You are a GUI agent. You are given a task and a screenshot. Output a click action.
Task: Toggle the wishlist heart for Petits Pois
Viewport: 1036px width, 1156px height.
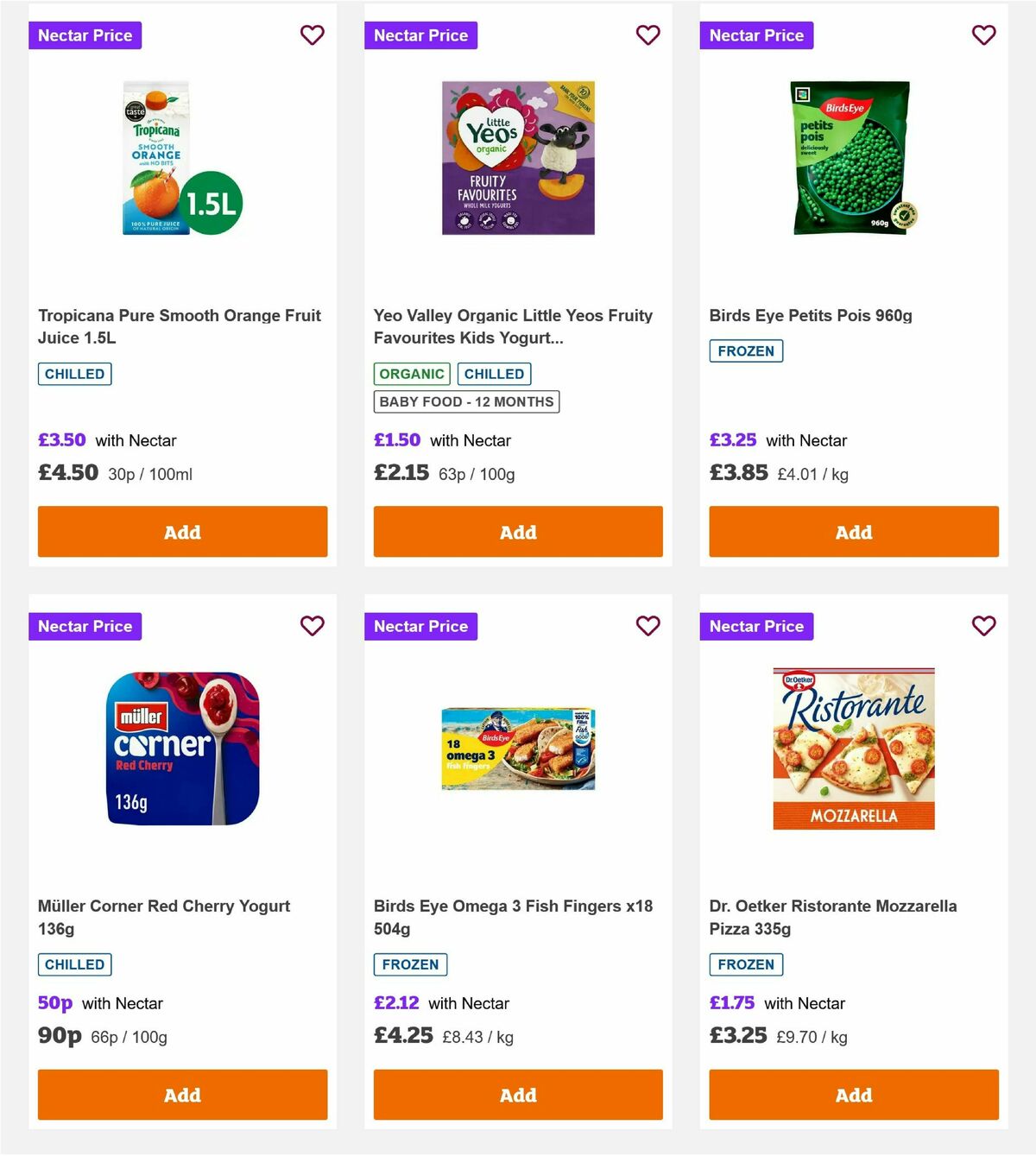click(983, 35)
